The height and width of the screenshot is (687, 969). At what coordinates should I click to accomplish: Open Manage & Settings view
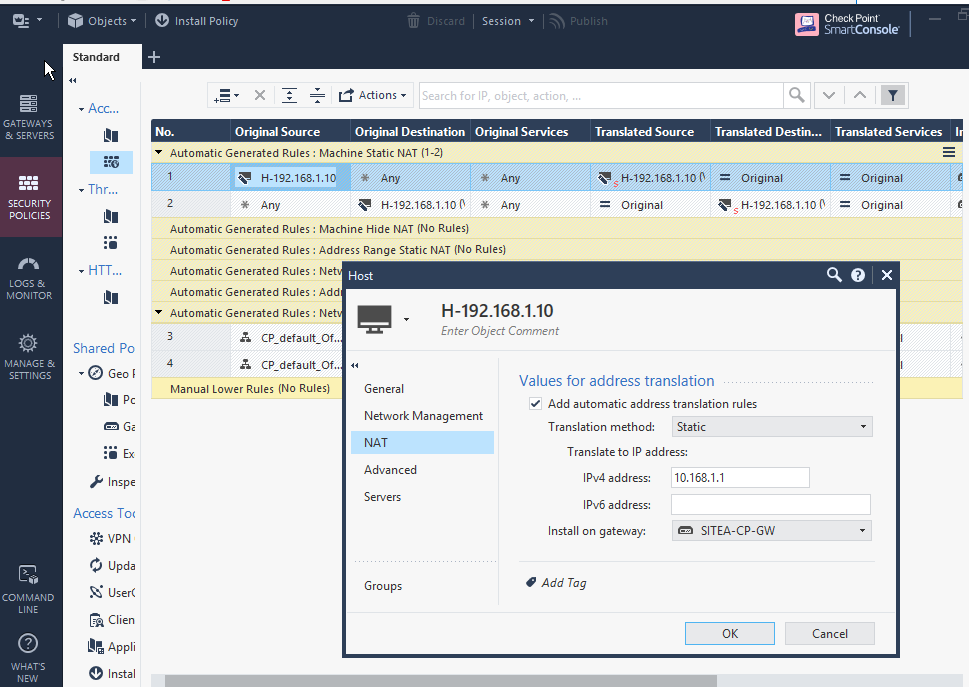(x=29, y=357)
